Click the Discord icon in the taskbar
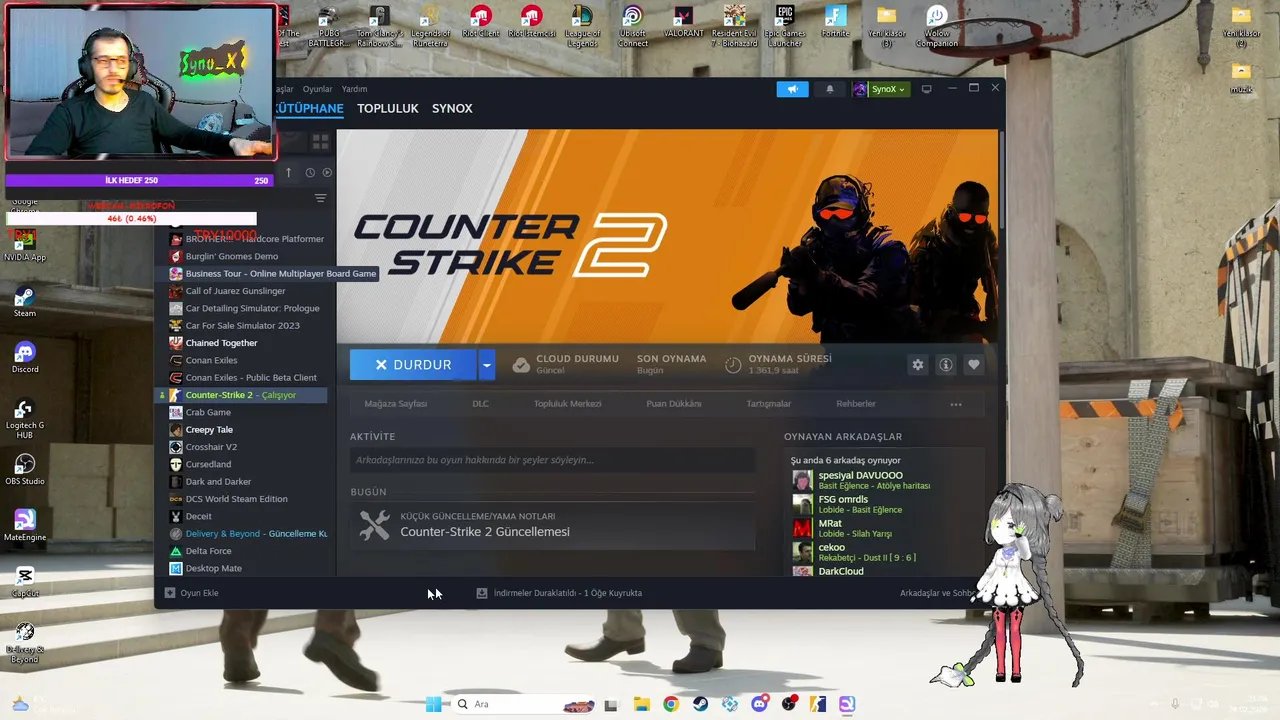The image size is (1280, 720). [760, 704]
